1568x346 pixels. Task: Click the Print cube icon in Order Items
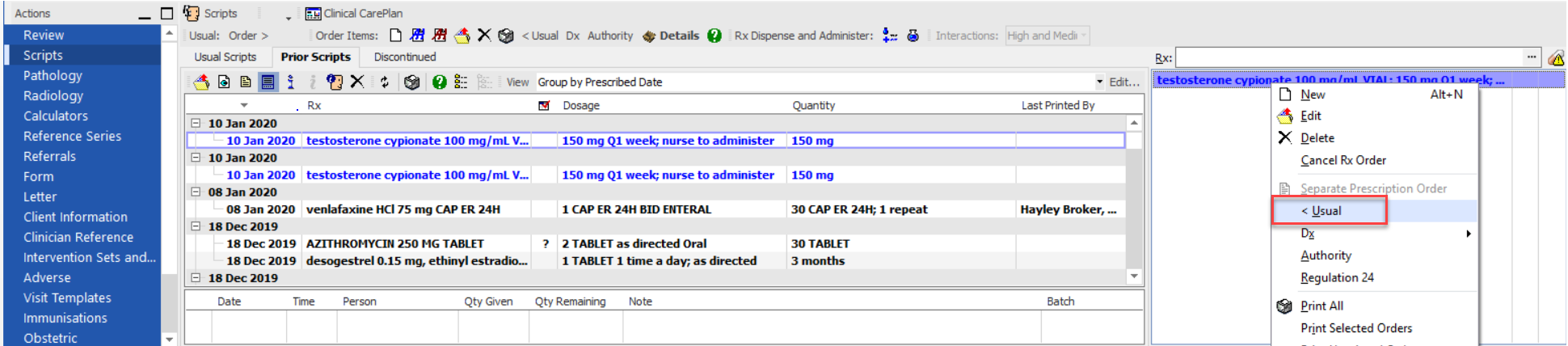[506, 36]
